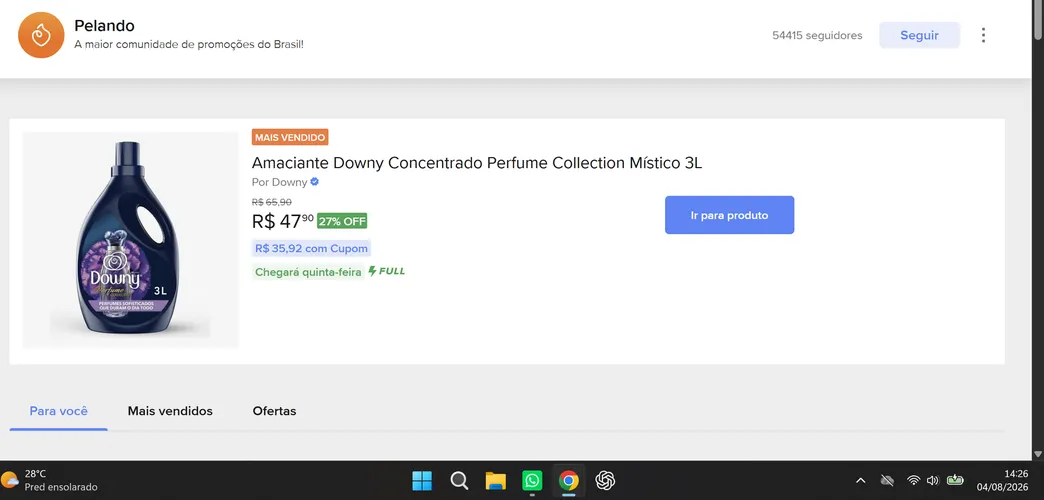This screenshot has width=1044, height=500.
Task: Click the tagline A maior comunidade de promoções
Action: pyautogui.click(x=189, y=45)
